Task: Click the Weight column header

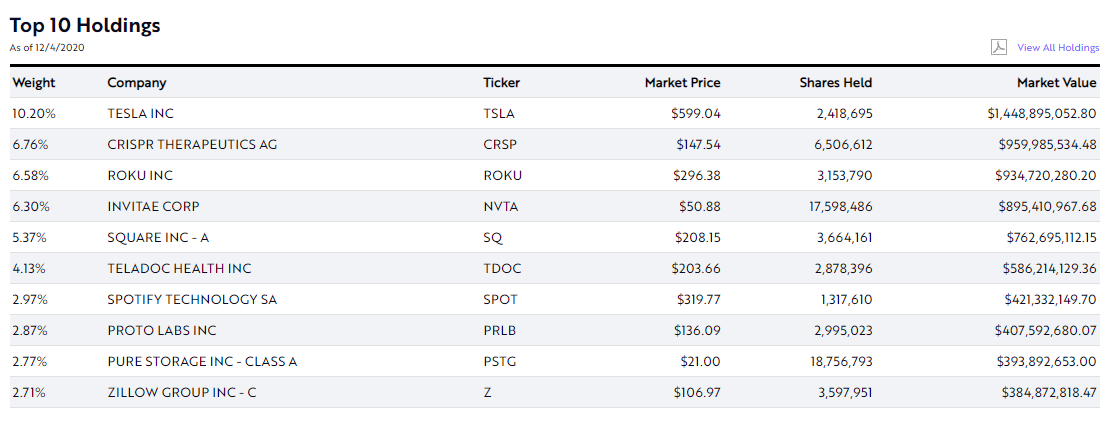Action: click(x=34, y=83)
